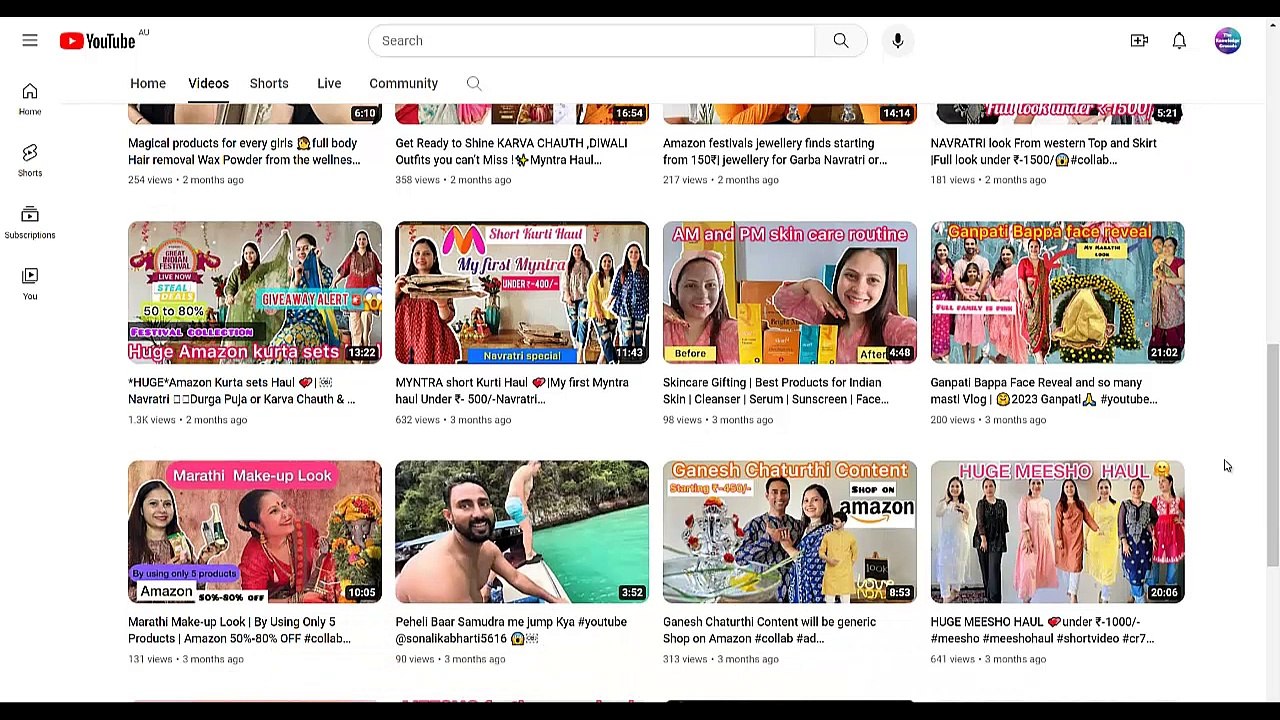
Task: Open Home in the left sidebar
Action: point(30,98)
